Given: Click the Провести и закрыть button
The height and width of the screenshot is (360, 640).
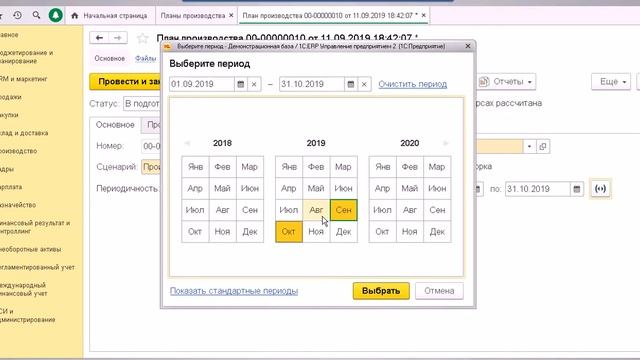Looking at the screenshot, I should (x=125, y=82).
